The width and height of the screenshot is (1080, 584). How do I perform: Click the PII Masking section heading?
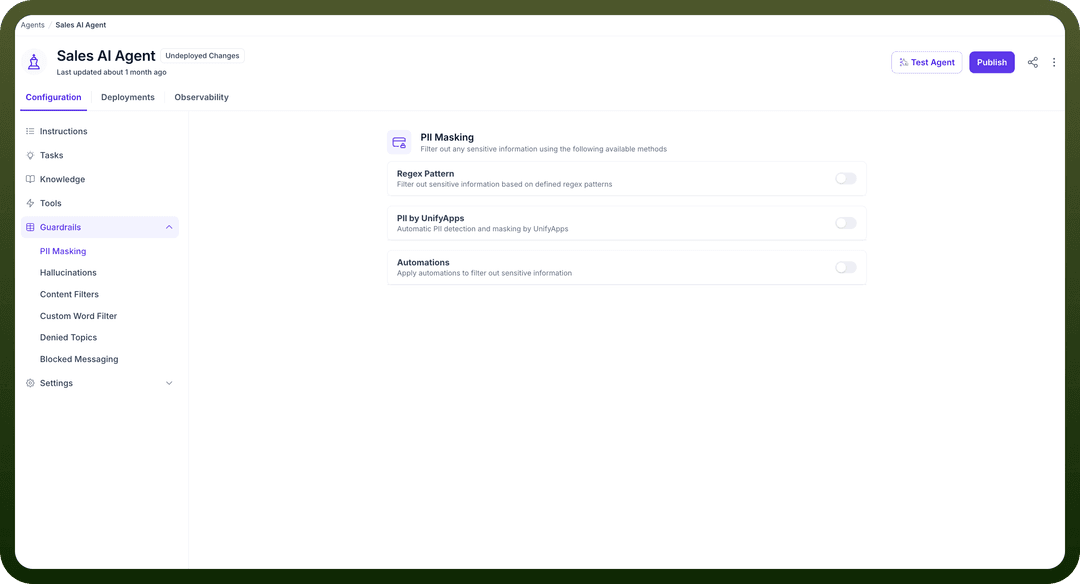[447, 137]
